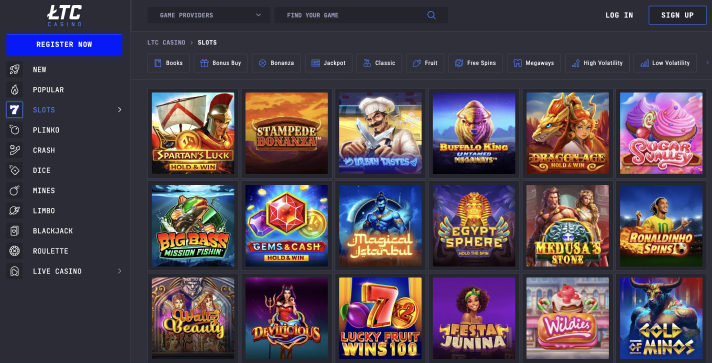712x363 pixels.
Task: Filter slots by Books category
Action: pos(168,63)
